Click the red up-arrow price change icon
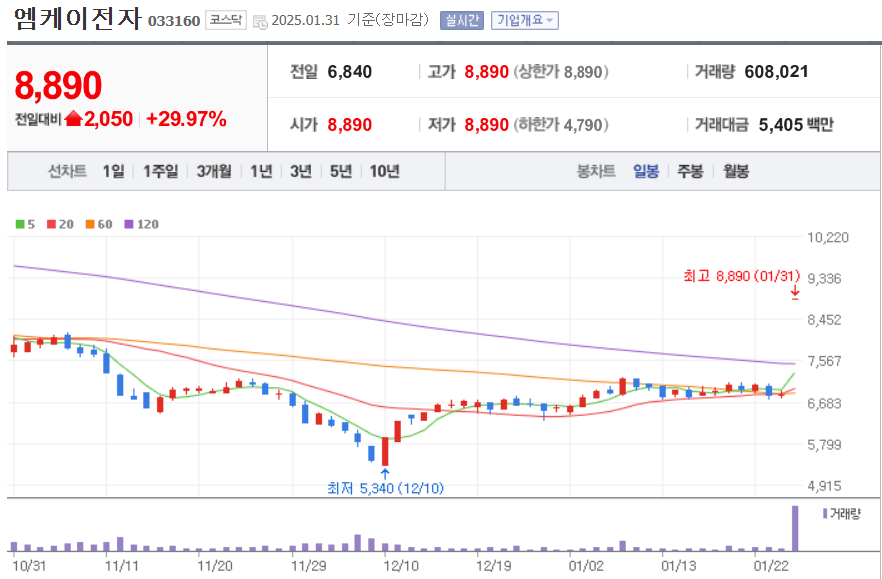882x579 pixels. click(74, 119)
